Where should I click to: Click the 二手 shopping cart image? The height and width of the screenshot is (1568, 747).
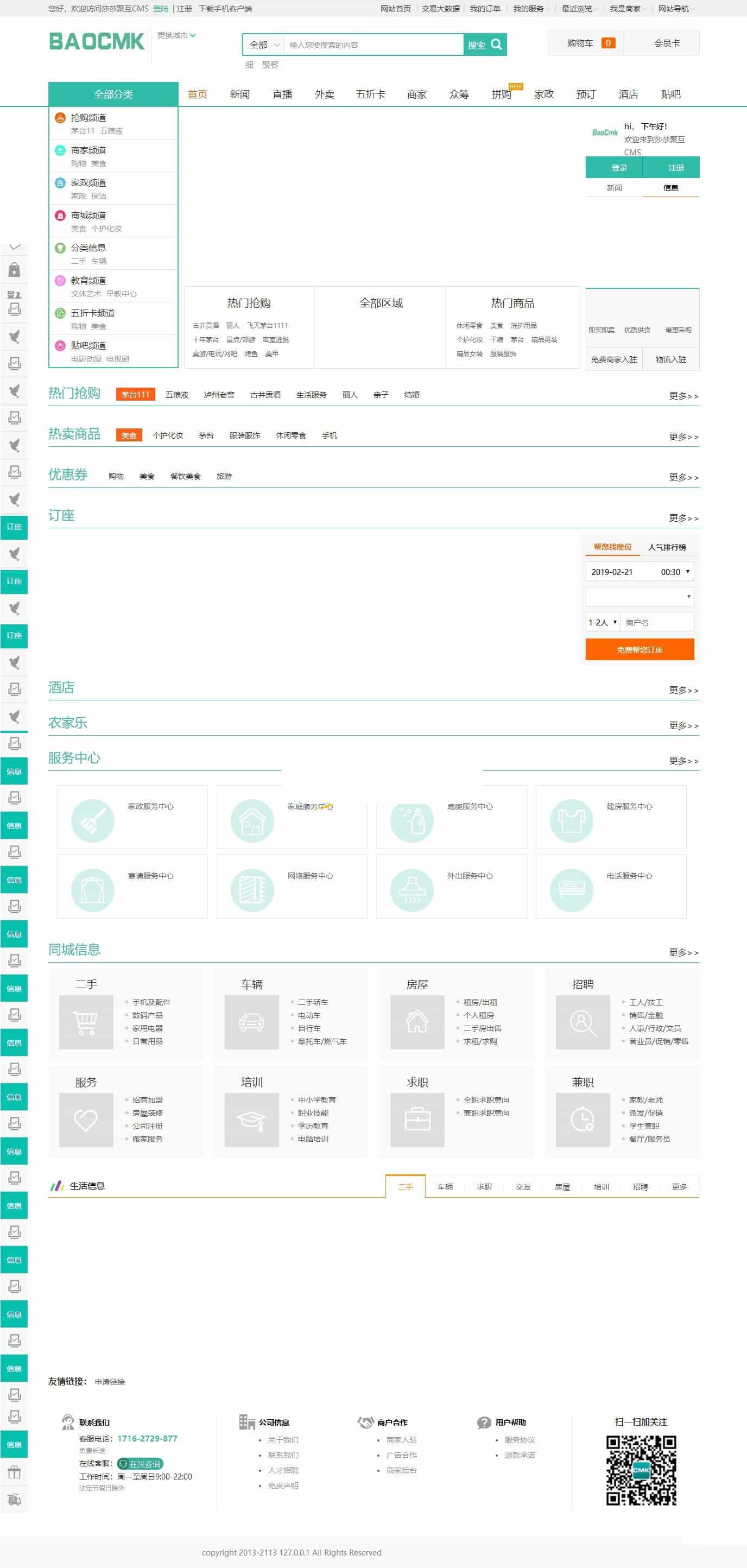point(86,1022)
